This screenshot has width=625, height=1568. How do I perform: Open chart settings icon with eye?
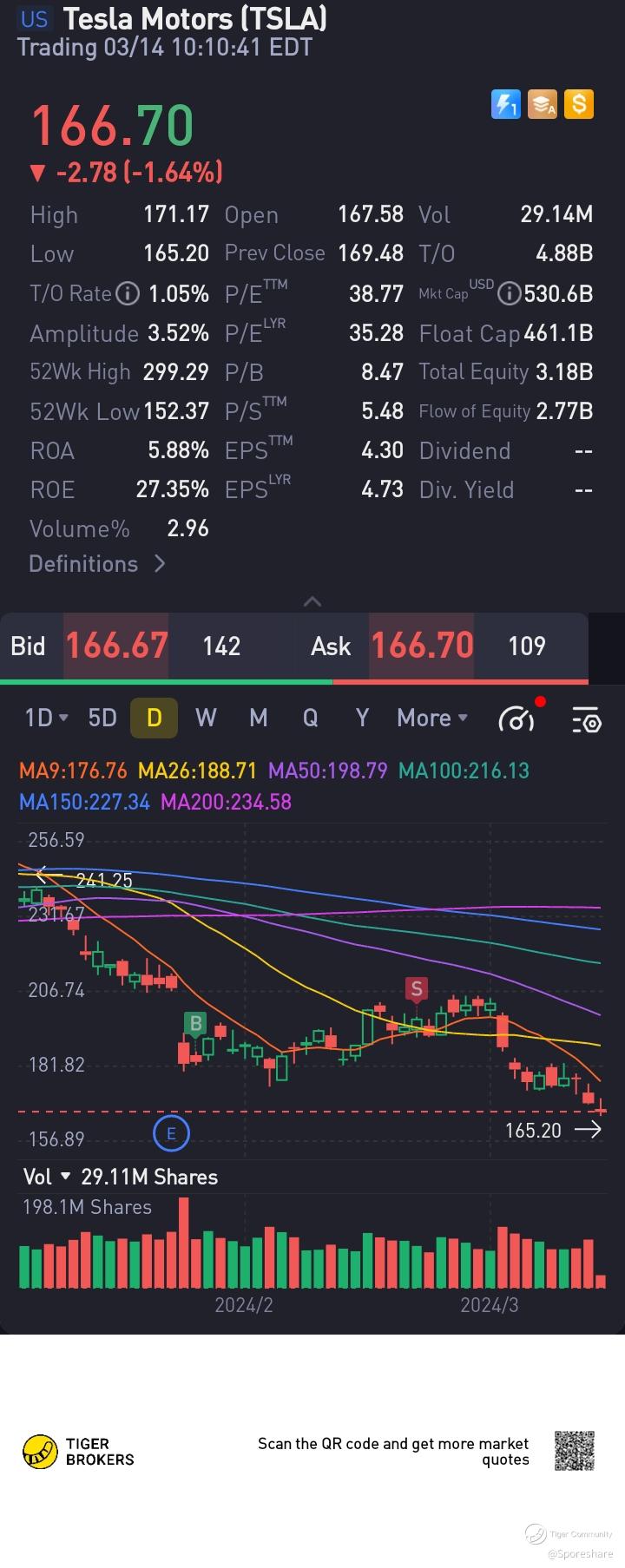tap(586, 719)
